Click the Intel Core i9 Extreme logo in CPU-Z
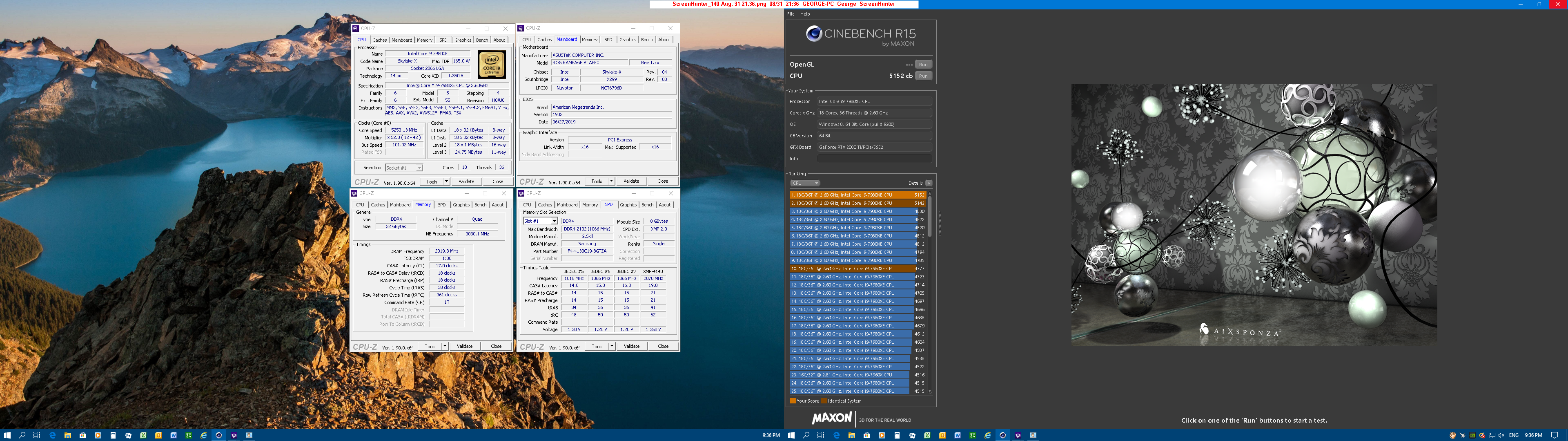The image size is (1568, 441). (x=492, y=64)
